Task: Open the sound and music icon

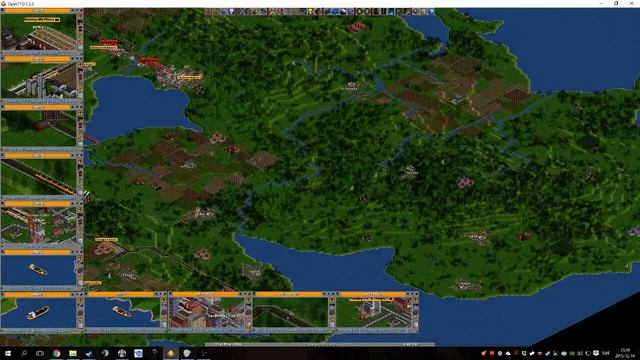Action: (415, 11)
